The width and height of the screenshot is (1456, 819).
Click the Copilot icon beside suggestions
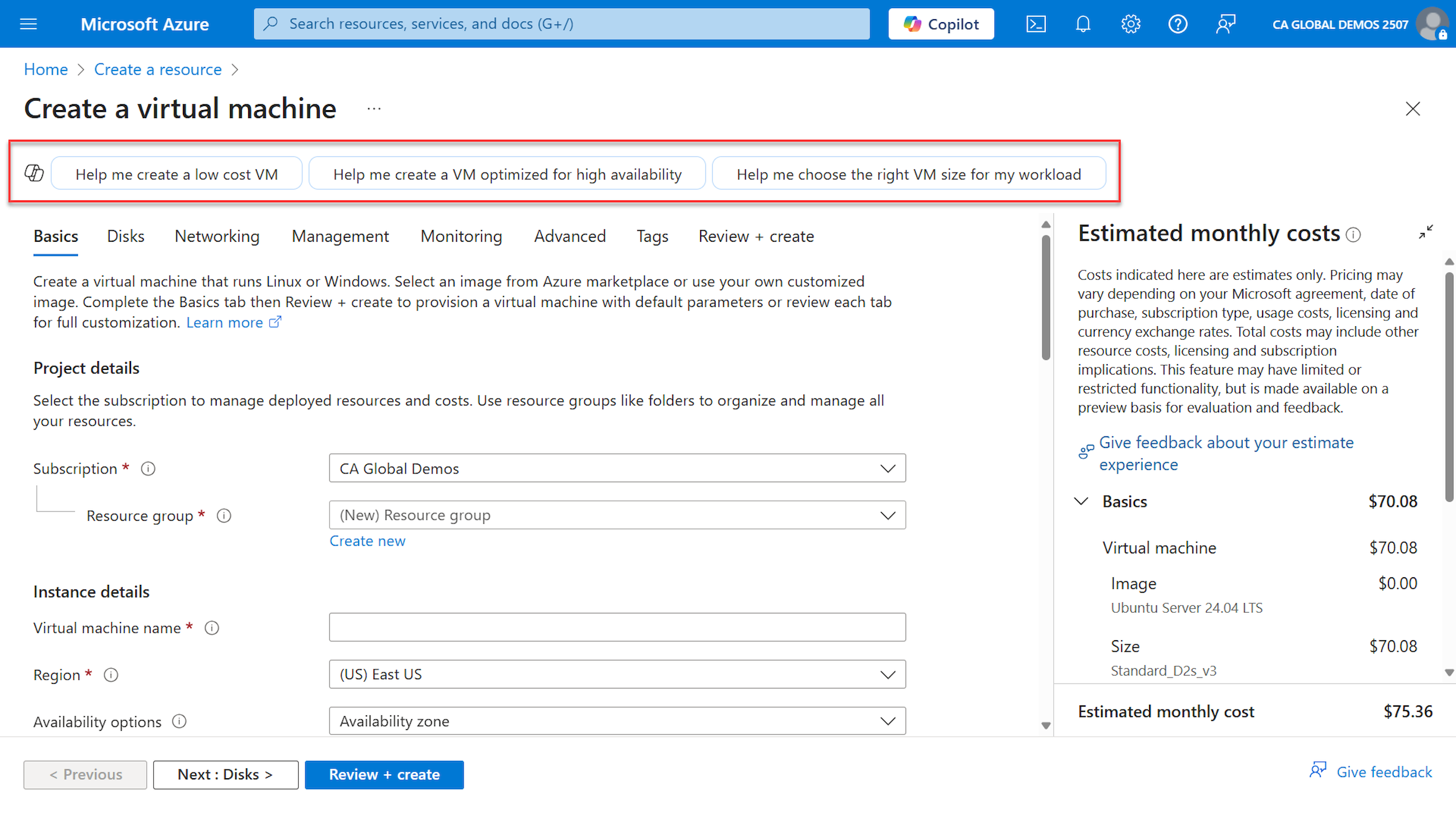pyautogui.click(x=34, y=173)
